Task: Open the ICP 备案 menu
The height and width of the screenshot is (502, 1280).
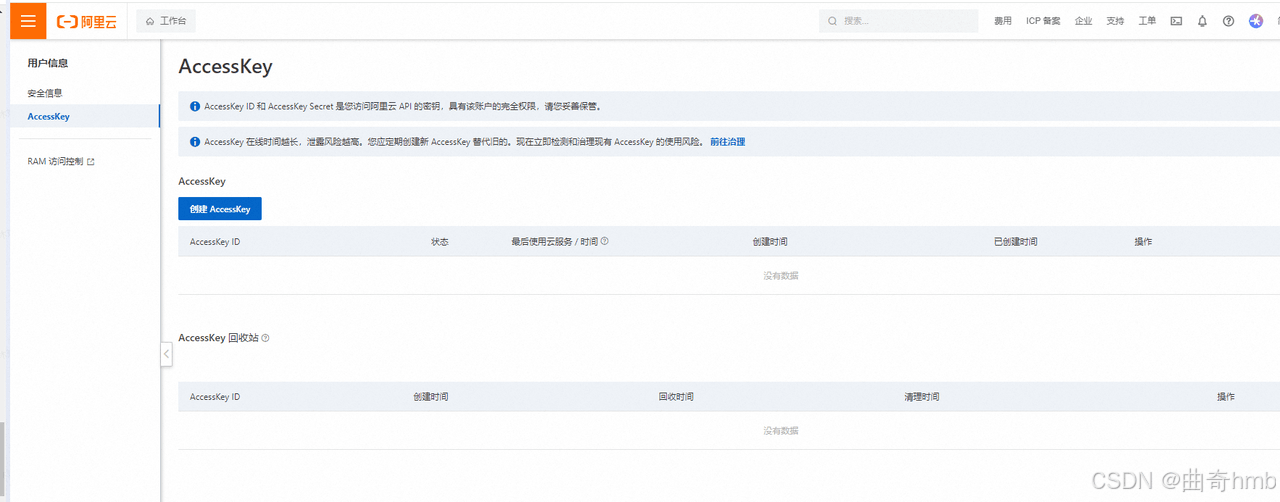Action: point(1043,21)
